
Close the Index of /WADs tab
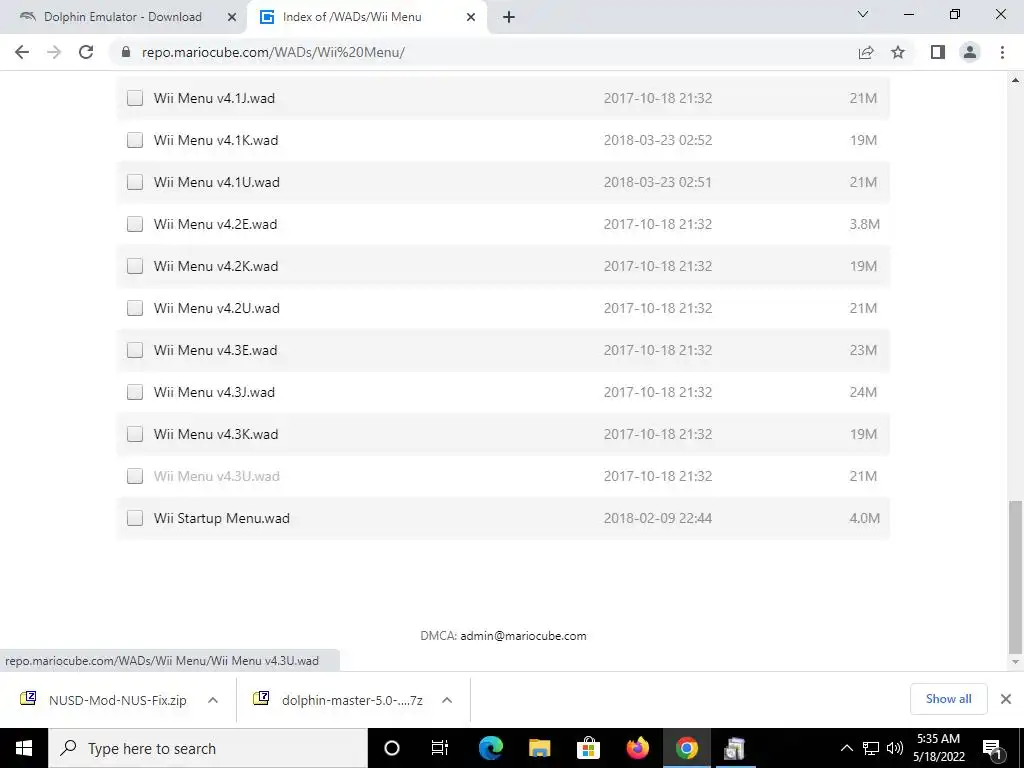tap(471, 18)
